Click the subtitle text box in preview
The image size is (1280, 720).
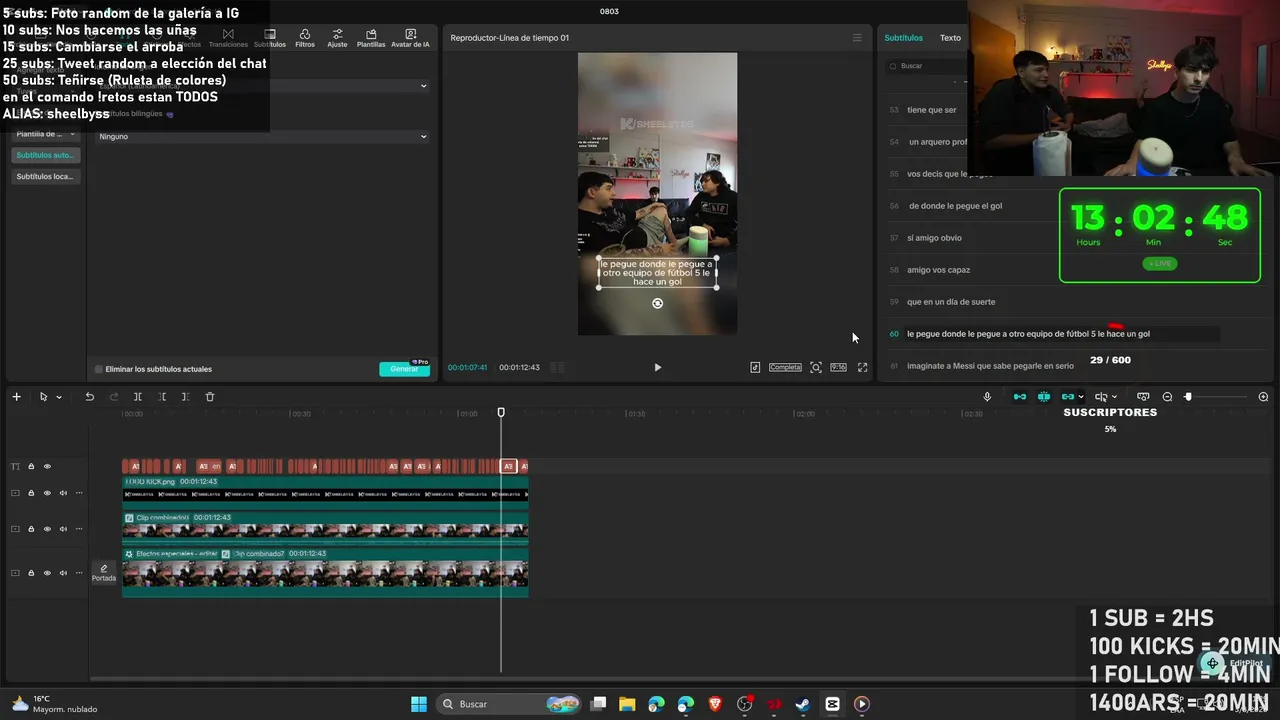[x=657, y=273]
